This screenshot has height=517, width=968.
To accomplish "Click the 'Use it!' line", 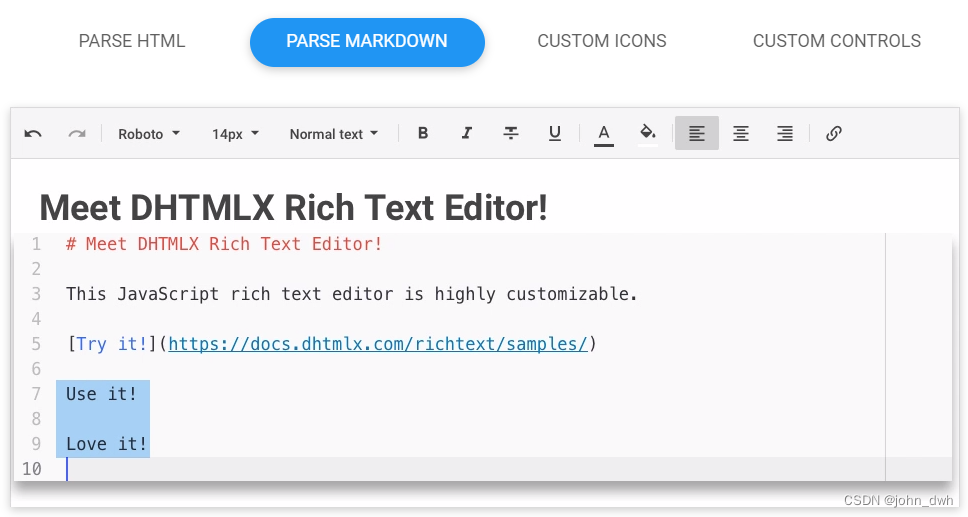I will click(x=101, y=394).
